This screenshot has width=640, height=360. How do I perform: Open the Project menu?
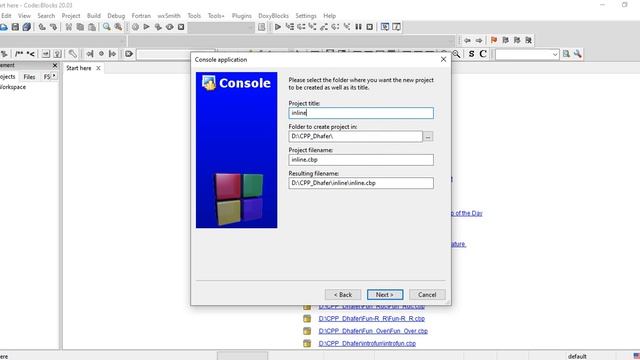[x=71, y=16]
